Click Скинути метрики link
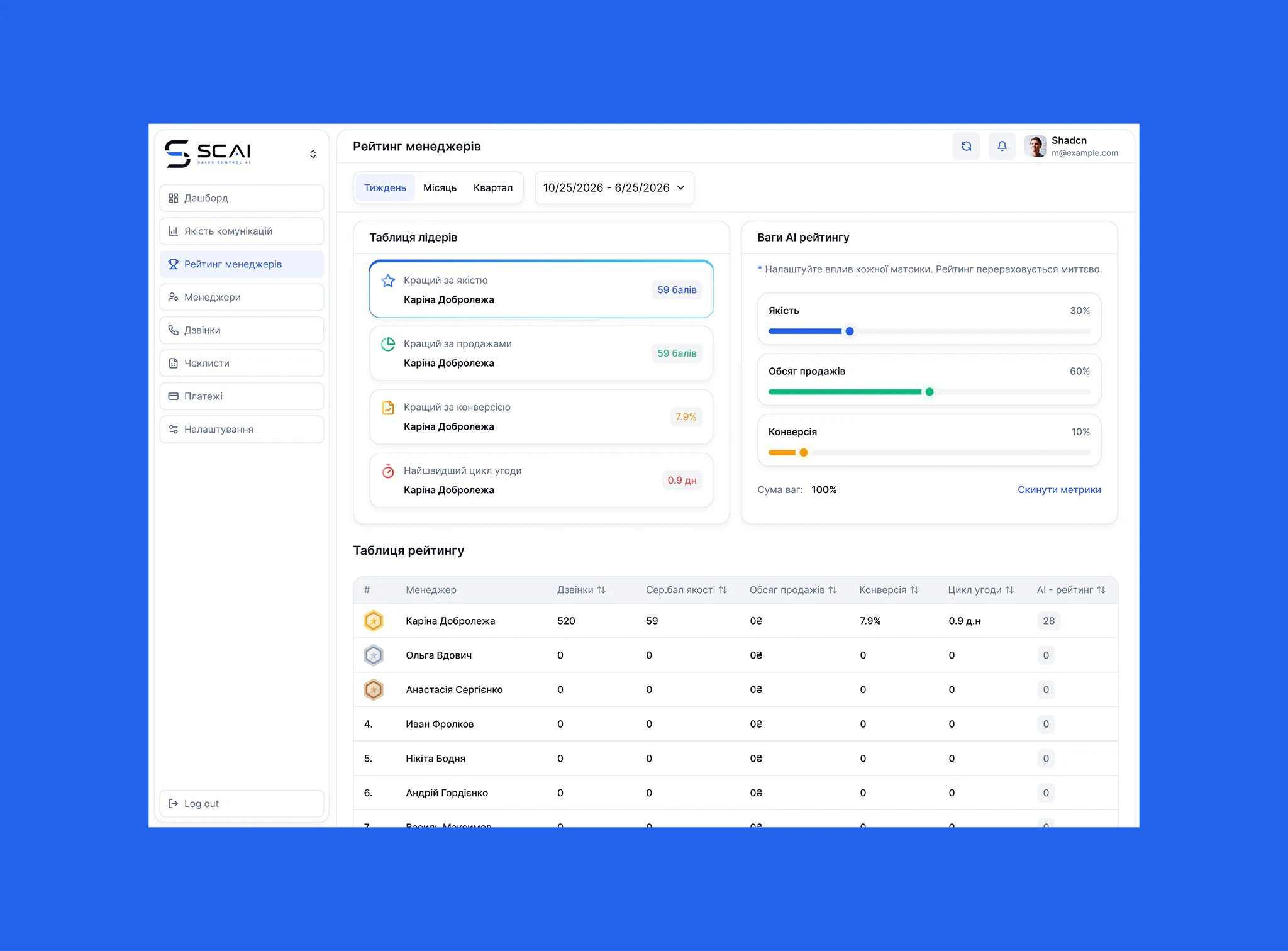Image resolution: width=1288 pixels, height=951 pixels. (1059, 490)
